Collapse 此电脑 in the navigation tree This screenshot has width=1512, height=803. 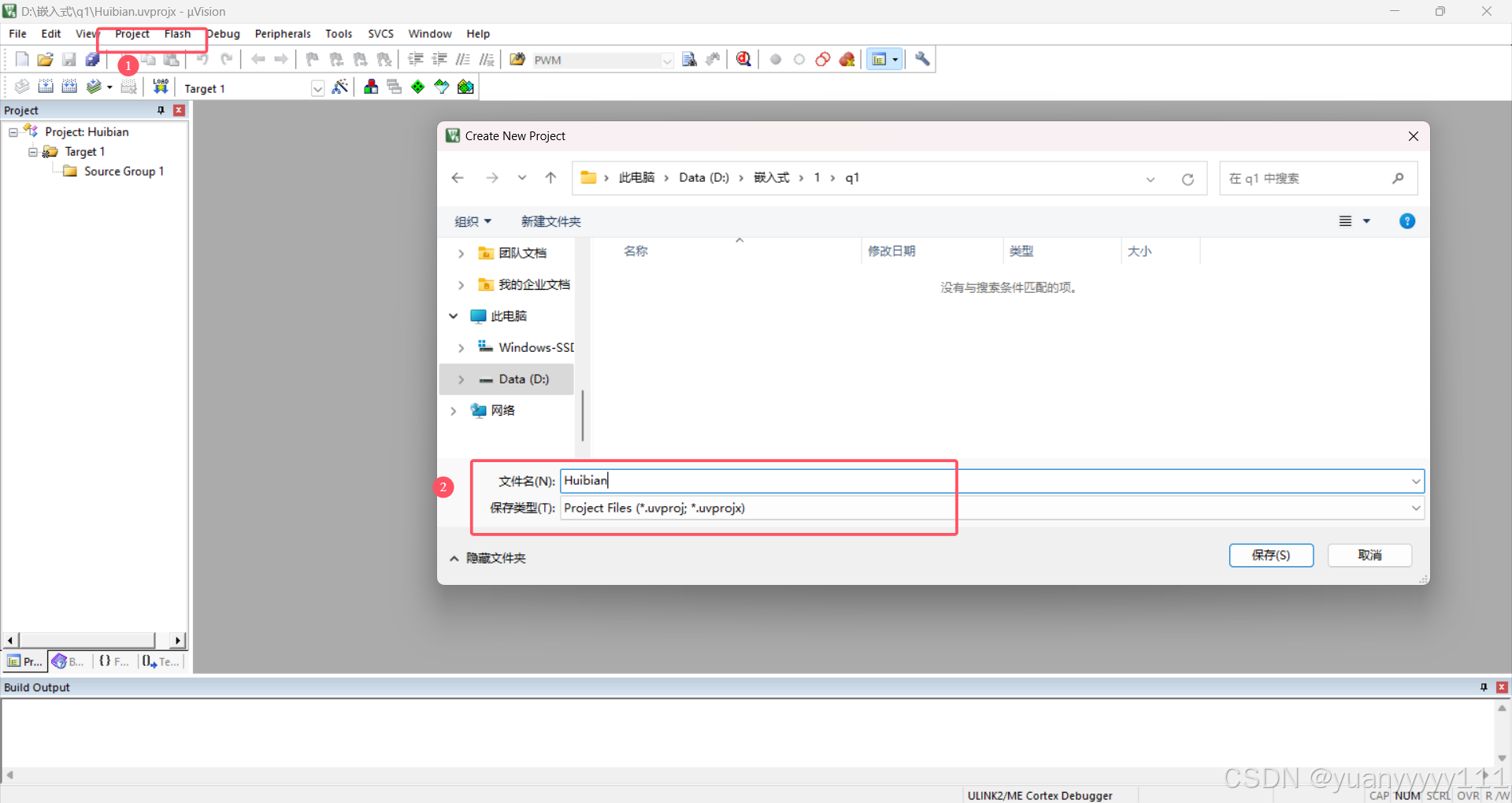click(x=454, y=316)
